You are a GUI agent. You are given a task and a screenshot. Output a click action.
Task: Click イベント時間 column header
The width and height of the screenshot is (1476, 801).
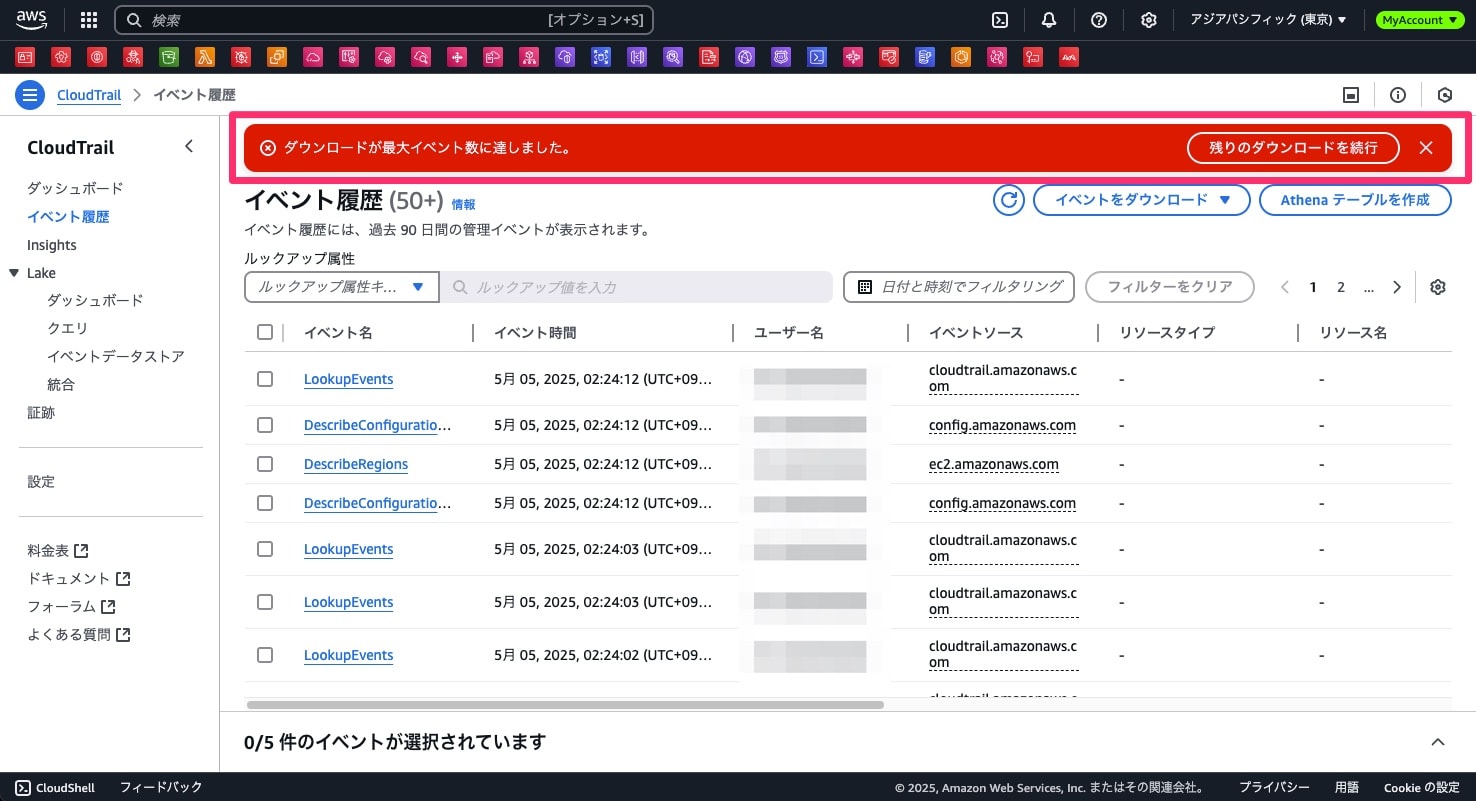click(x=535, y=333)
